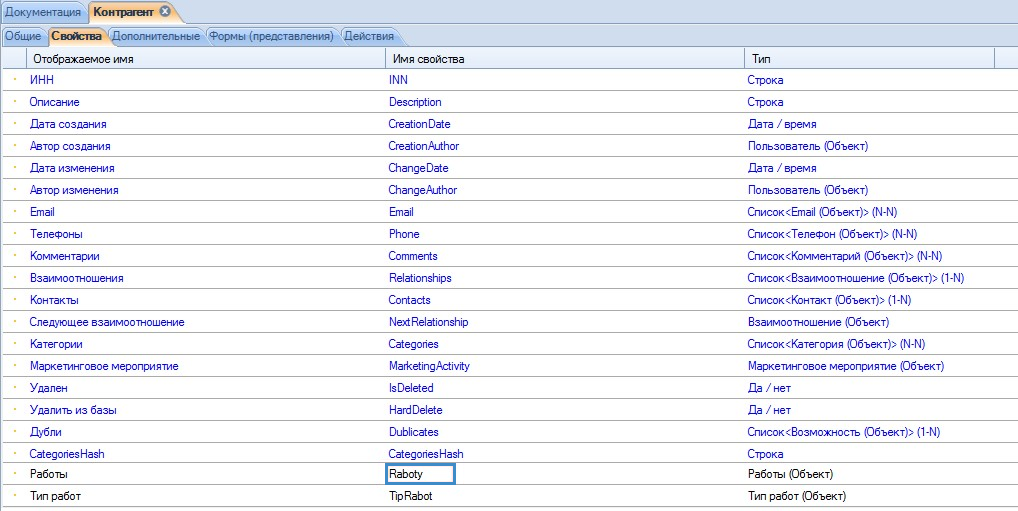Click the MarketingActivity property name
This screenshot has width=1018, height=511.
pyautogui.click(x=429, y=366)
